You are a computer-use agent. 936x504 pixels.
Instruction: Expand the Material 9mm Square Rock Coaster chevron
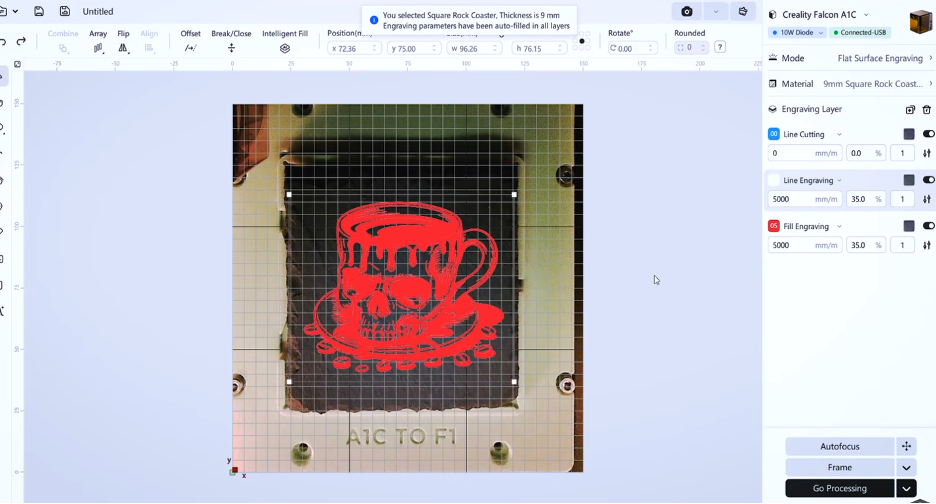tap(930, 84)
